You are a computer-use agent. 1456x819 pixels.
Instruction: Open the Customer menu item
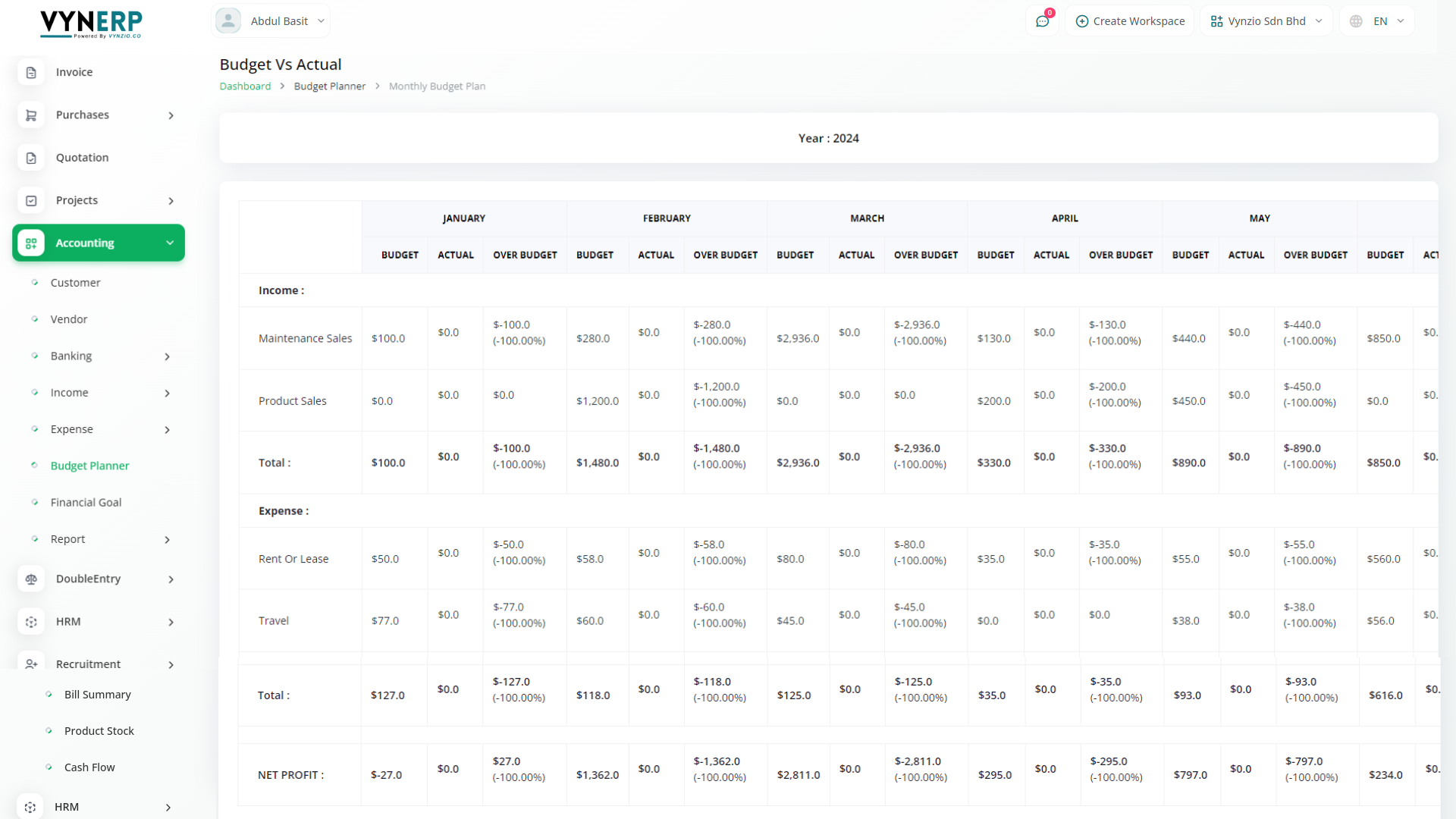(x=75, y=283)
